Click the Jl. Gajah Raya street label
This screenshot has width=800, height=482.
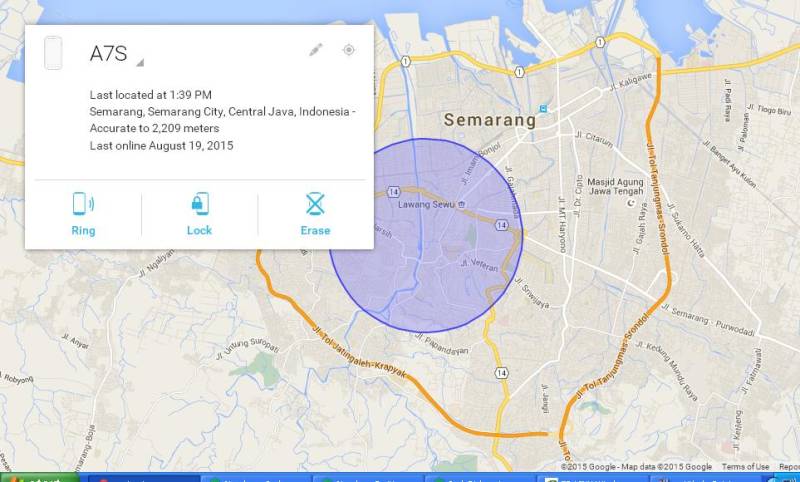pyautogui.click(x=639, y=228)
